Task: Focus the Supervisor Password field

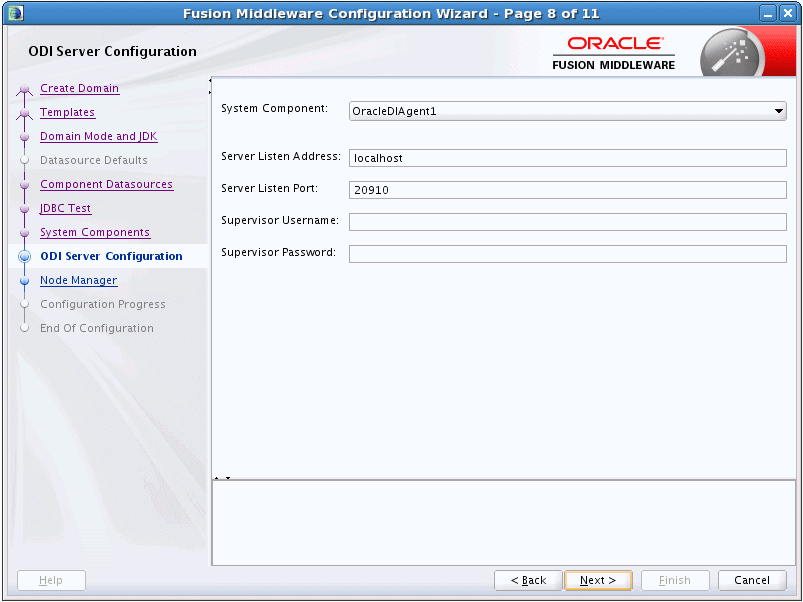Action: tap(567, 254)
